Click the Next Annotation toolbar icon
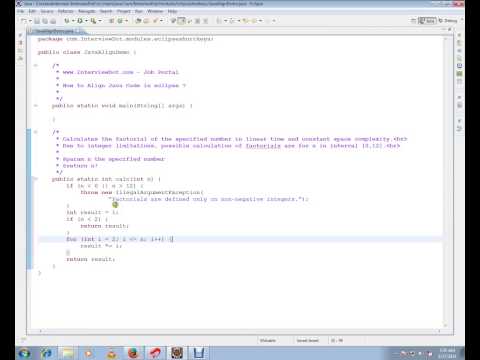 (x=219, y=21)
